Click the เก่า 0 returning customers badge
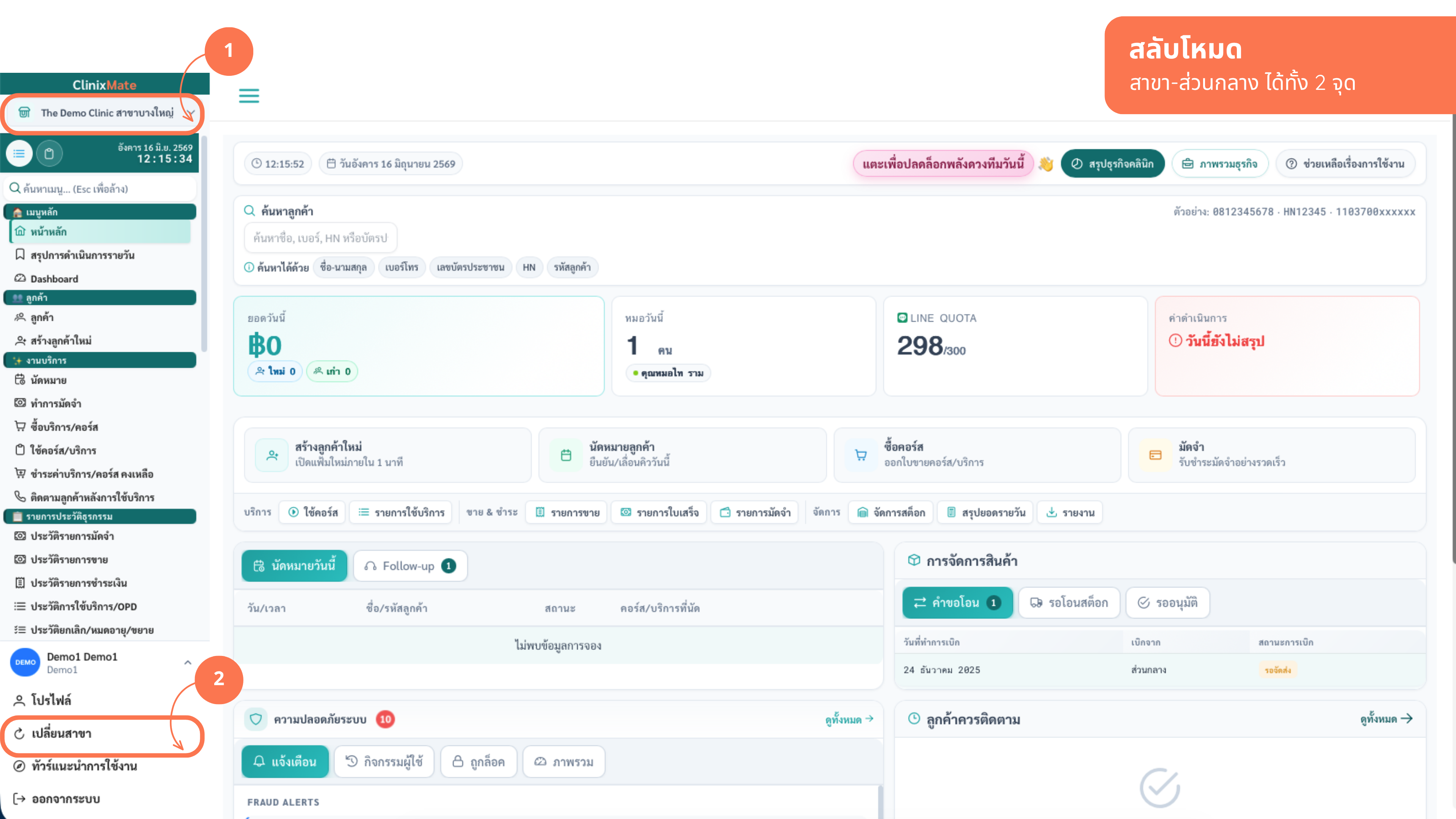Viewport: 1456px width, 819px height. coord(333,371)
